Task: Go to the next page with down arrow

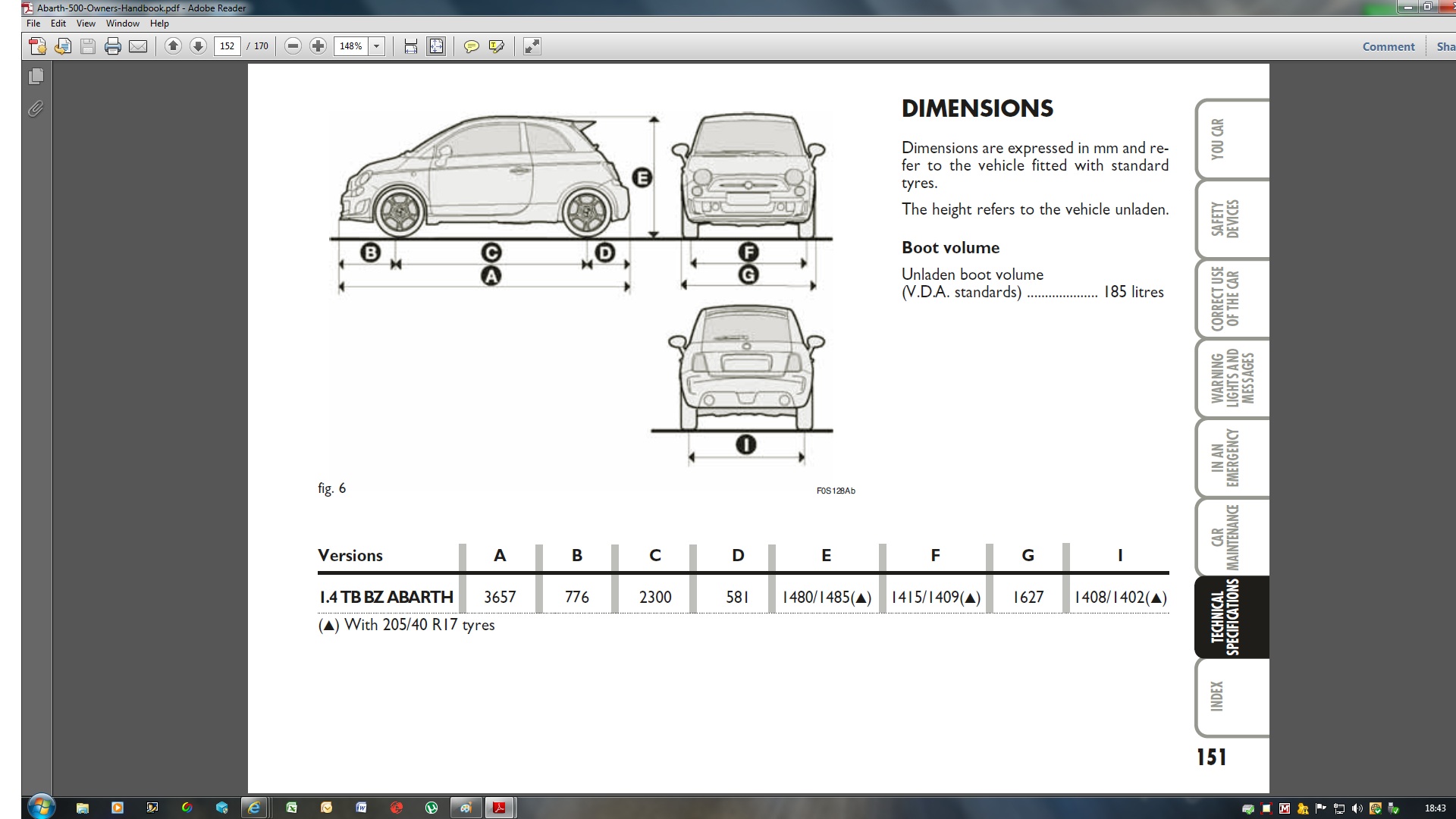Action: [198, 46]
